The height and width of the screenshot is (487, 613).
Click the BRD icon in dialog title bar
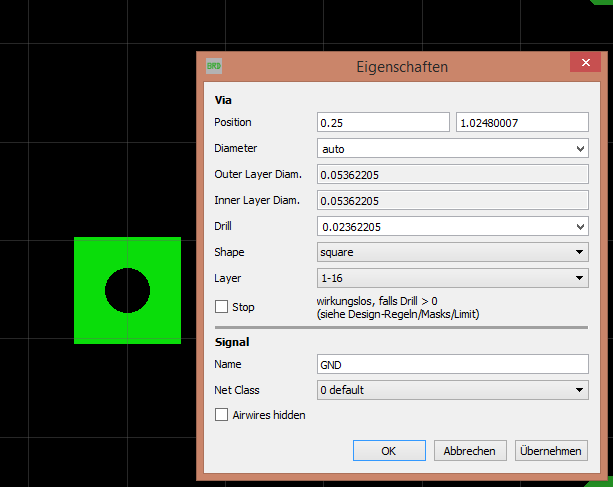pyautogui.click(x=214, y=66)
